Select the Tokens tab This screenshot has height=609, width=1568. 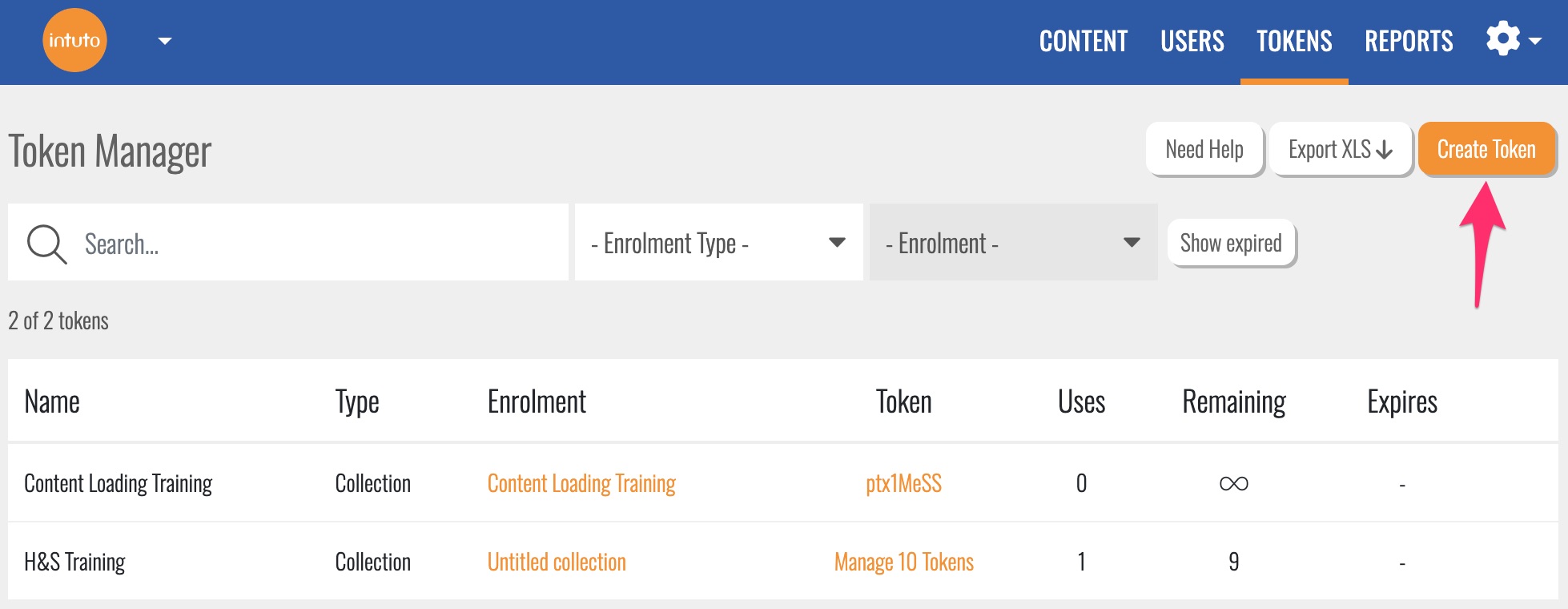tap(1294, 41)
